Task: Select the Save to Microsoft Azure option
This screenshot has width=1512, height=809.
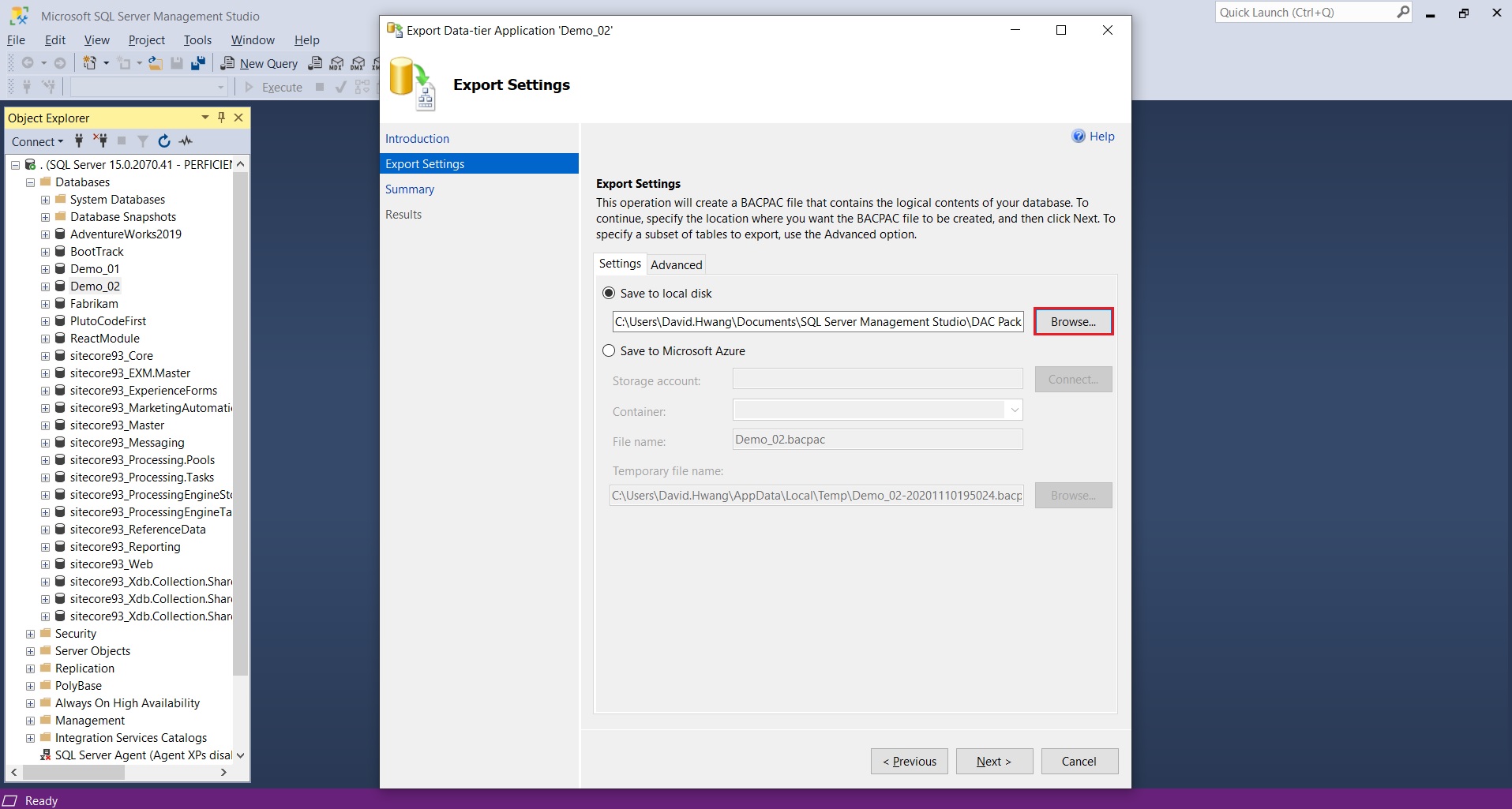Action: coord(609,350)
